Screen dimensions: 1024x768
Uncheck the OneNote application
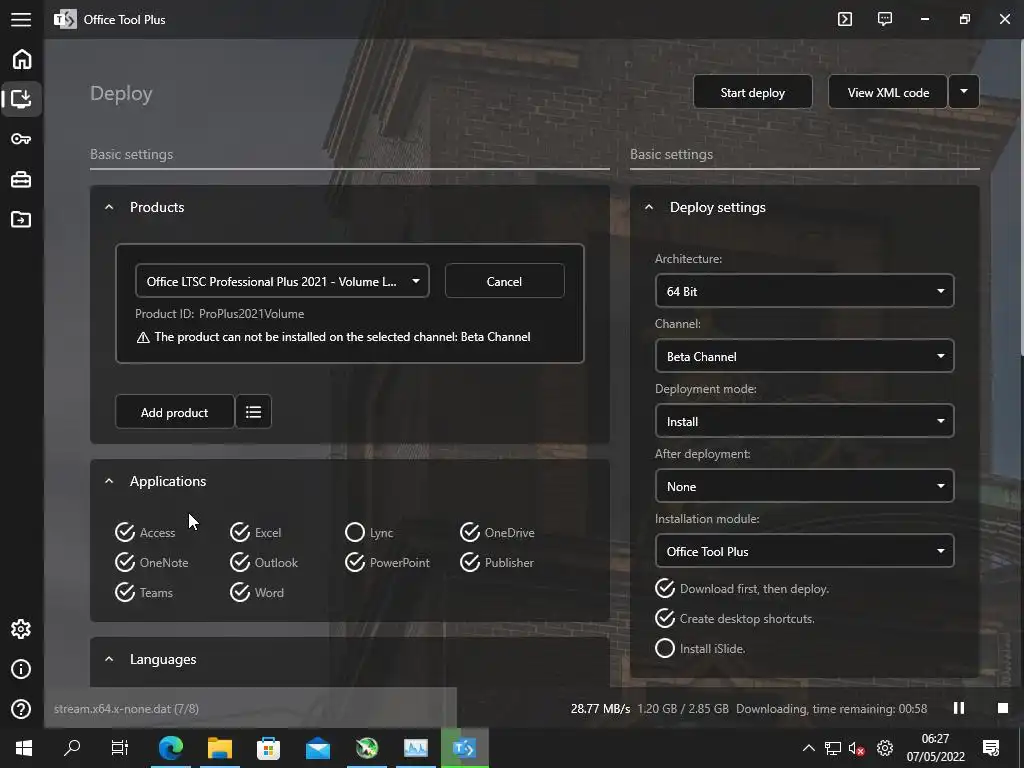(x=152, y=562)
